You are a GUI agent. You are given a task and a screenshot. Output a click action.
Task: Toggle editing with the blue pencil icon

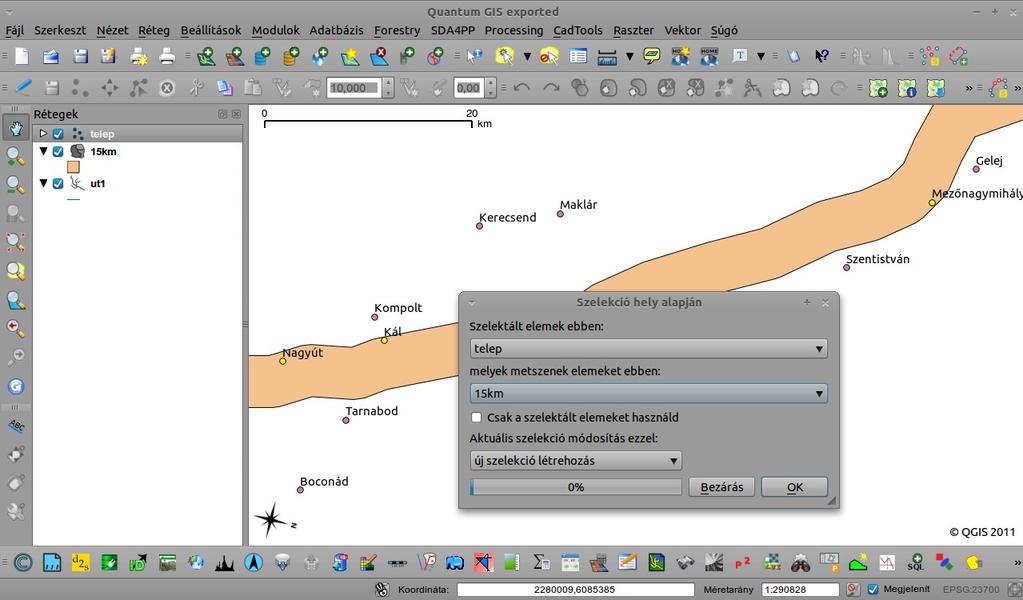[x=23, y=87]
